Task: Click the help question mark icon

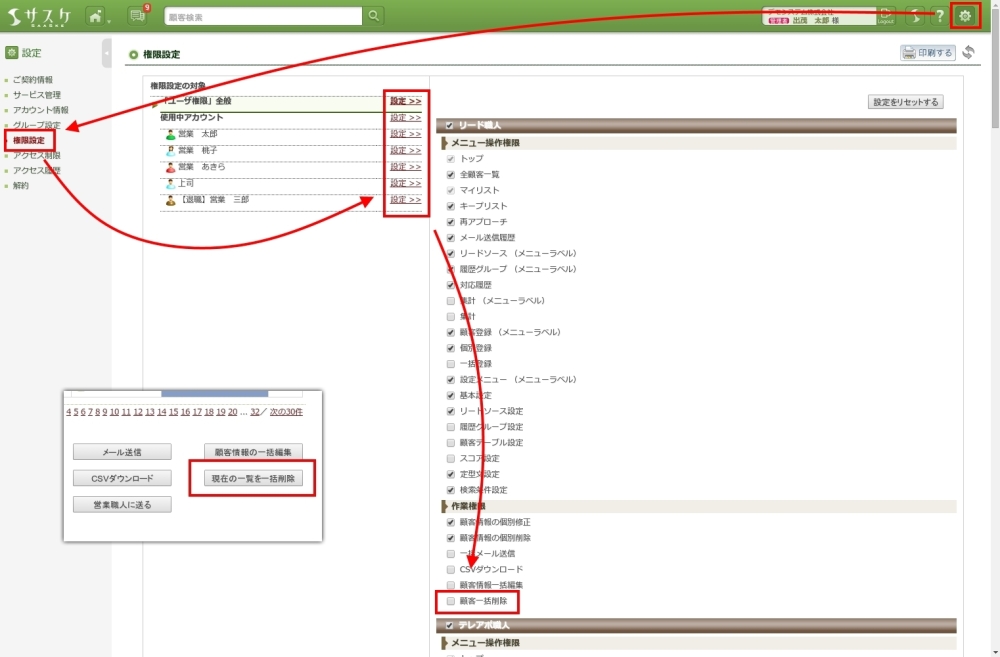Action: (939, 16)
